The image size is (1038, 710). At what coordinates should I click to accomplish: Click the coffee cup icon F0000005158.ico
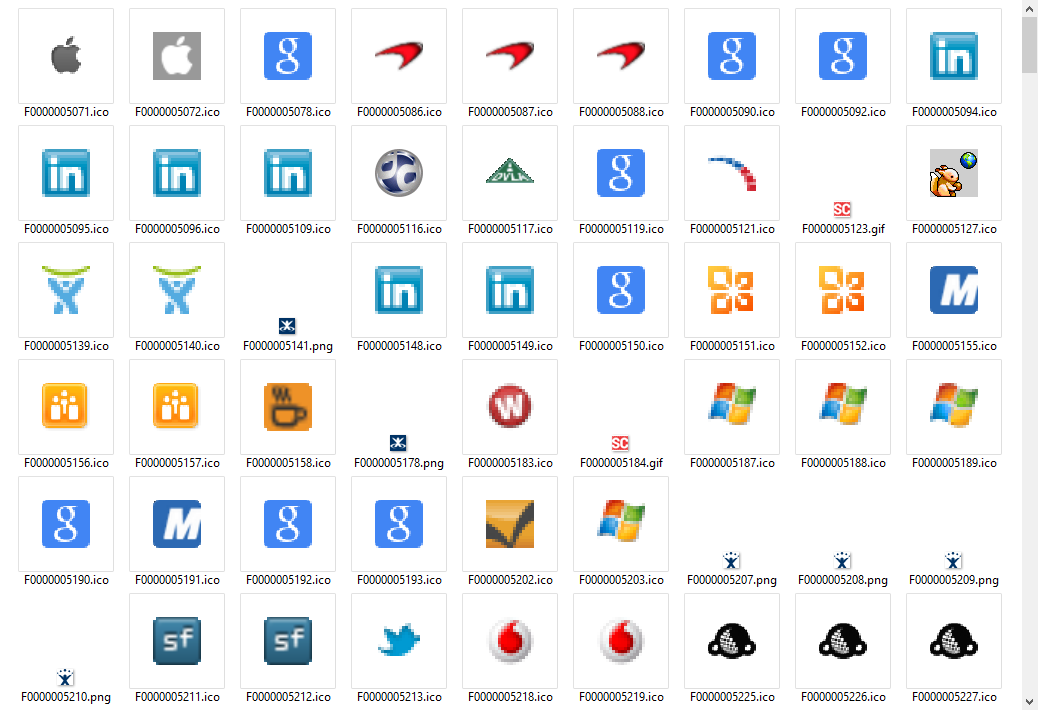pos(288,407)
